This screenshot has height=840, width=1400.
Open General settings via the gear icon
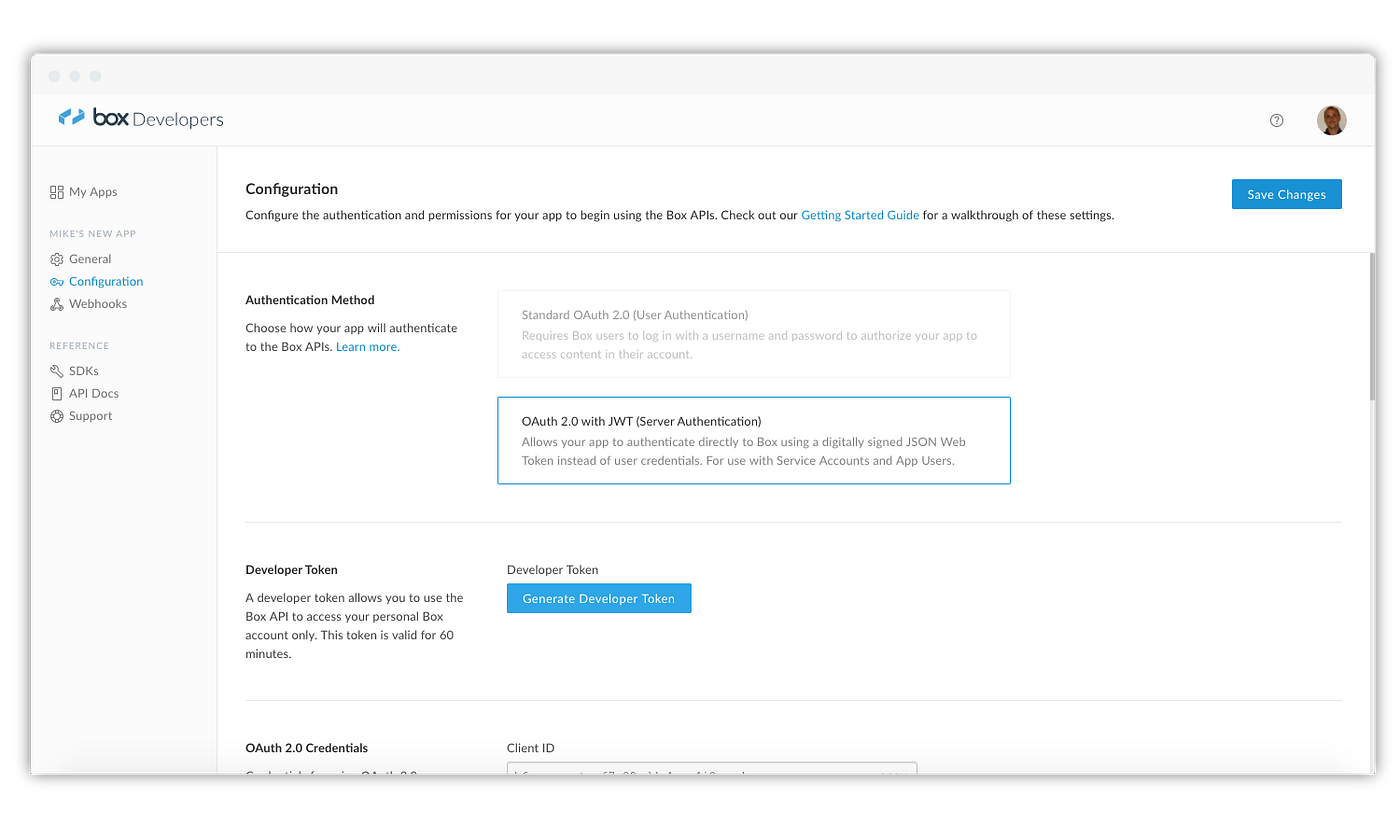(x=56, y=258)
